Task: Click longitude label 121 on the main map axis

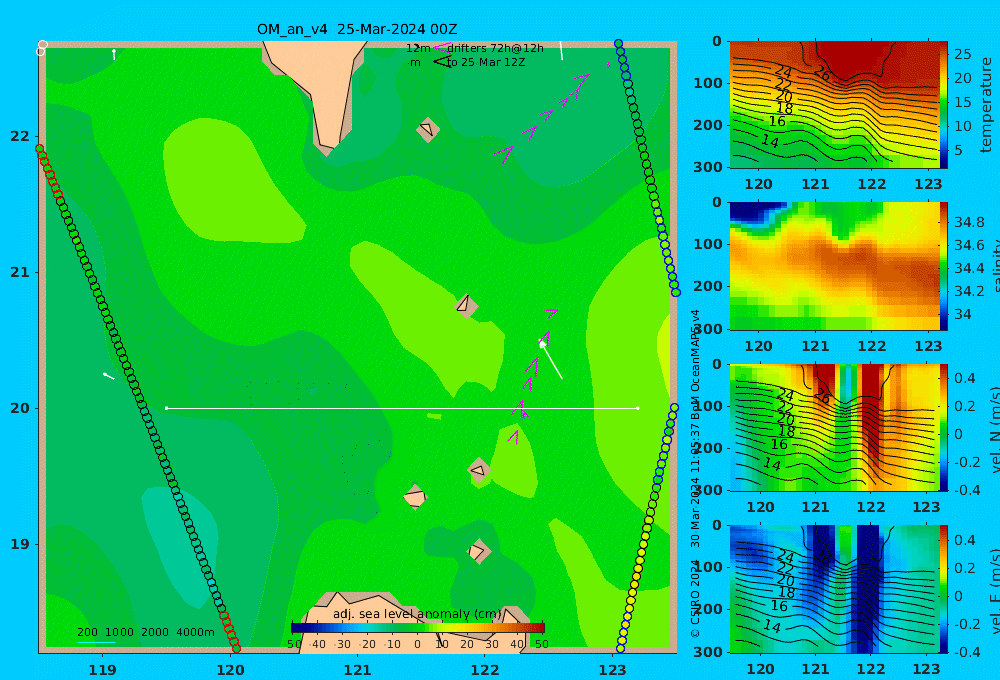Action: pos(358,670)
